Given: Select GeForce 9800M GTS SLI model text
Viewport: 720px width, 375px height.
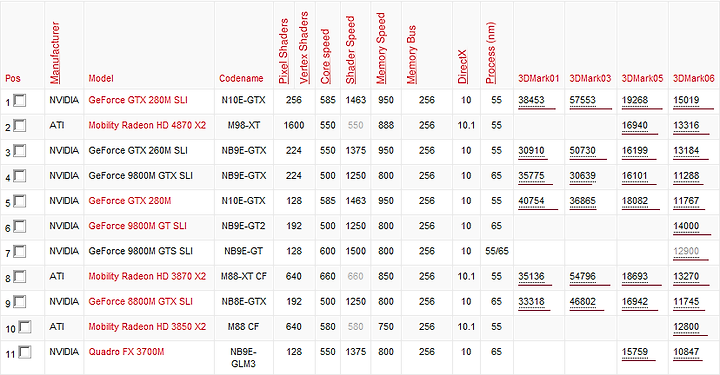Looking at the screenshot, I should tap(141, 252).
